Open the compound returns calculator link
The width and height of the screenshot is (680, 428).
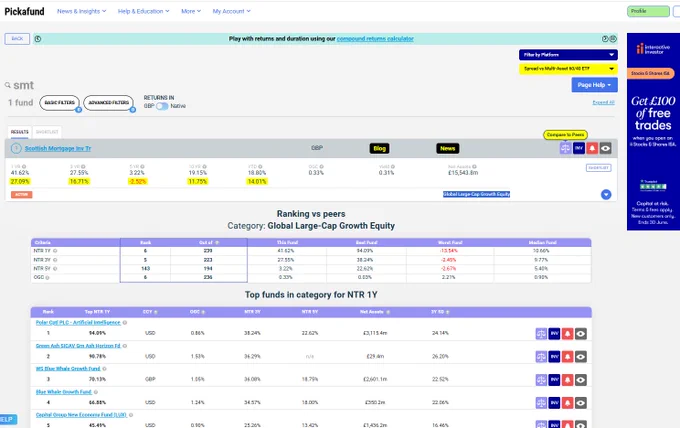pos(375,39)
